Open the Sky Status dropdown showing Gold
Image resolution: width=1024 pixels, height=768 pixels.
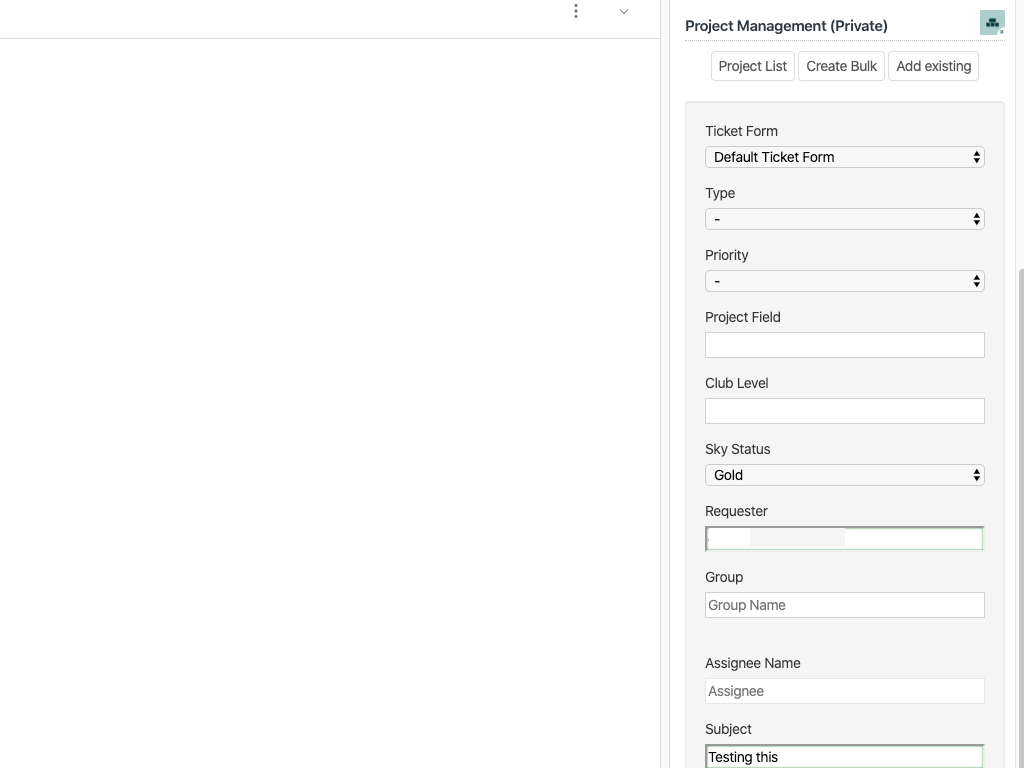844,475
